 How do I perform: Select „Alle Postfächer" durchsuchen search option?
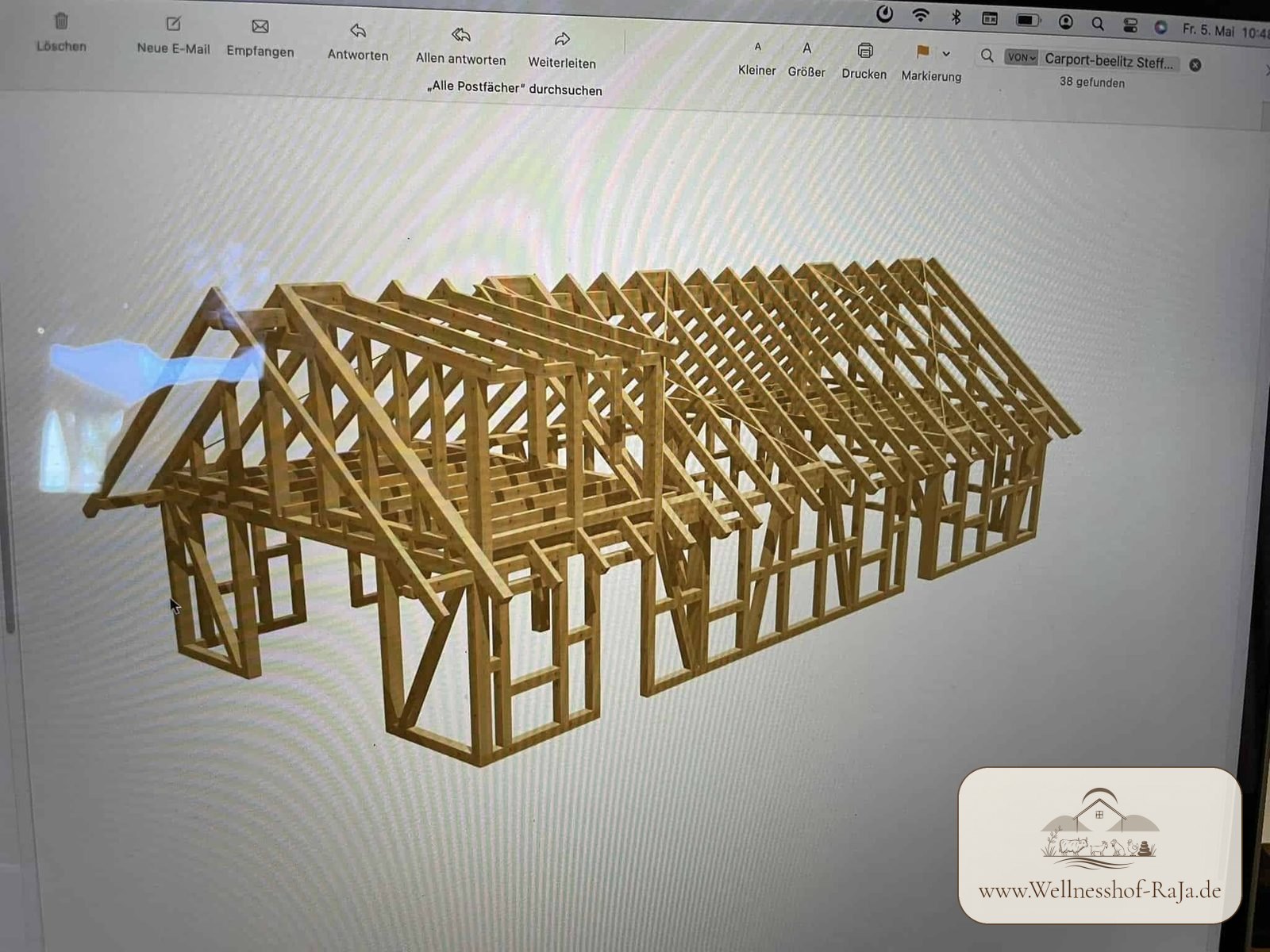pos(514,89)
